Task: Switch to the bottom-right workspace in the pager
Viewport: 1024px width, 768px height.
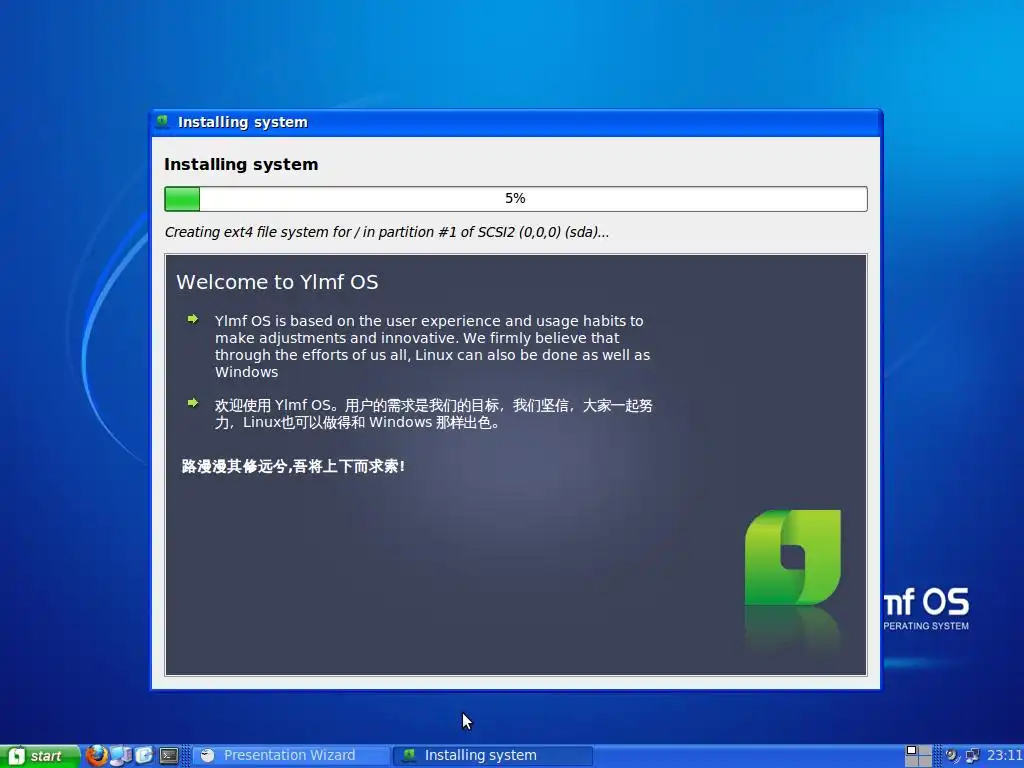Action: 925,761
